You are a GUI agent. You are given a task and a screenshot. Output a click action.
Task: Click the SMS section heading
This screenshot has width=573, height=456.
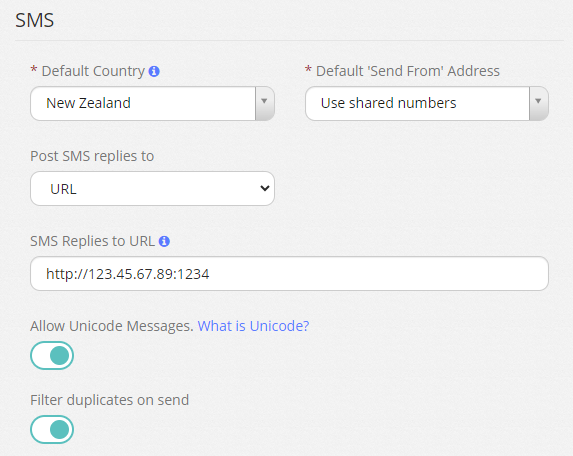[35, 20]
